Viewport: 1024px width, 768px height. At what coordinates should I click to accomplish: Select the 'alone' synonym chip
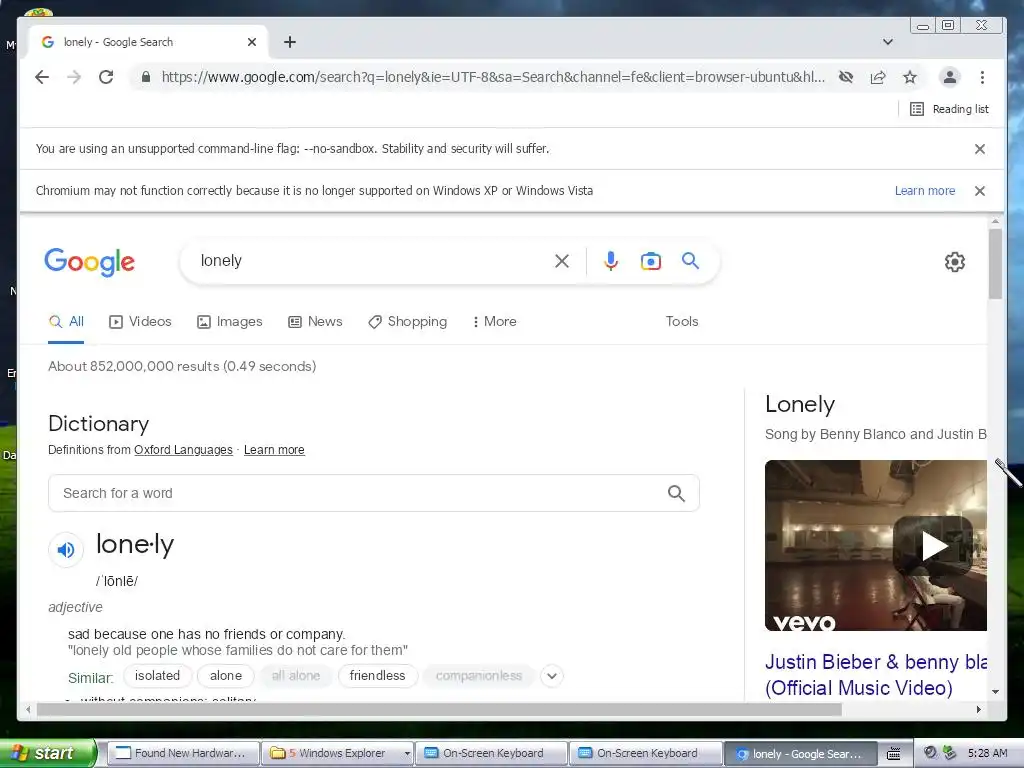(x=226, y=676)
